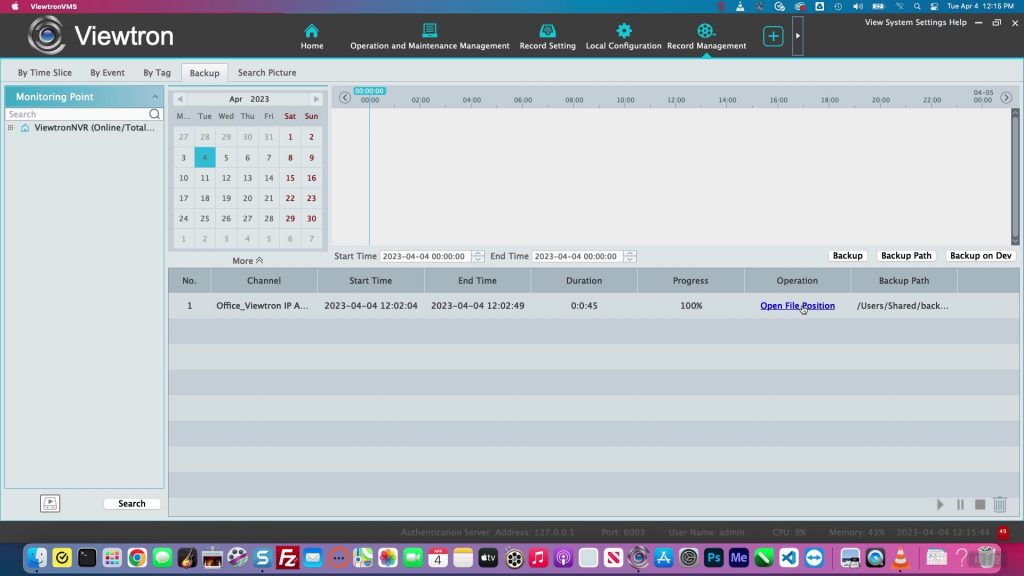Image resolution: width=1024 pixels, height=576 pixels.
Task: Open Terminal from the dock
Action: (87, 558)
